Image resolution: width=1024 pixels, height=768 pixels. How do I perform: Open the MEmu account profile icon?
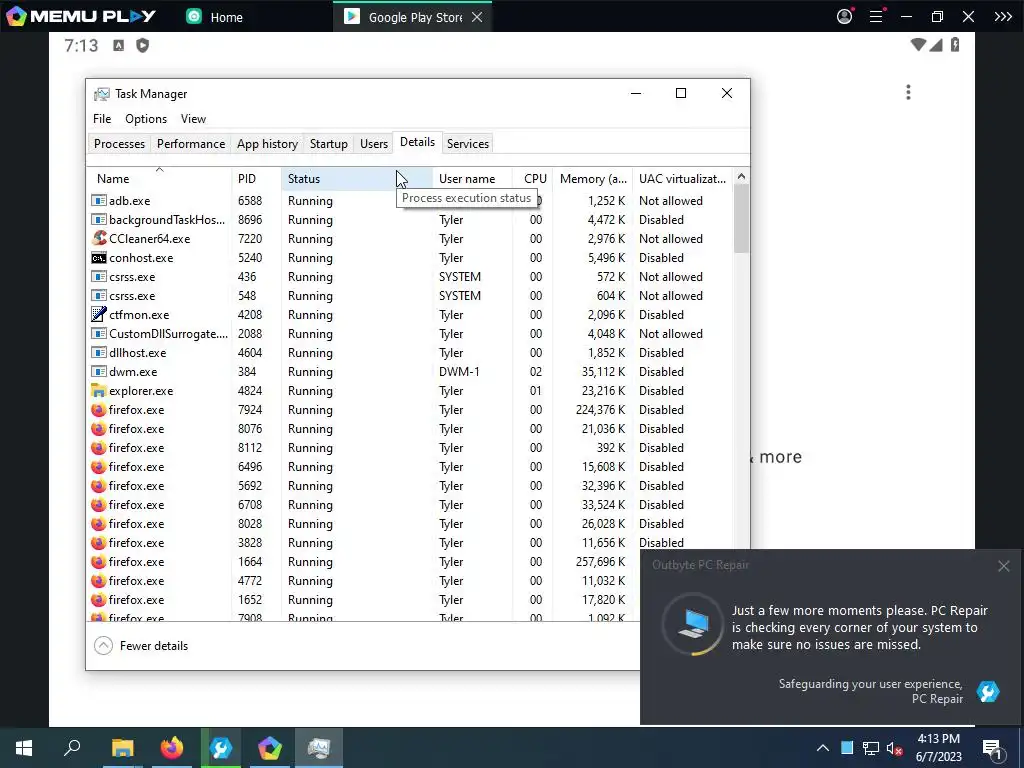[844, 16]
